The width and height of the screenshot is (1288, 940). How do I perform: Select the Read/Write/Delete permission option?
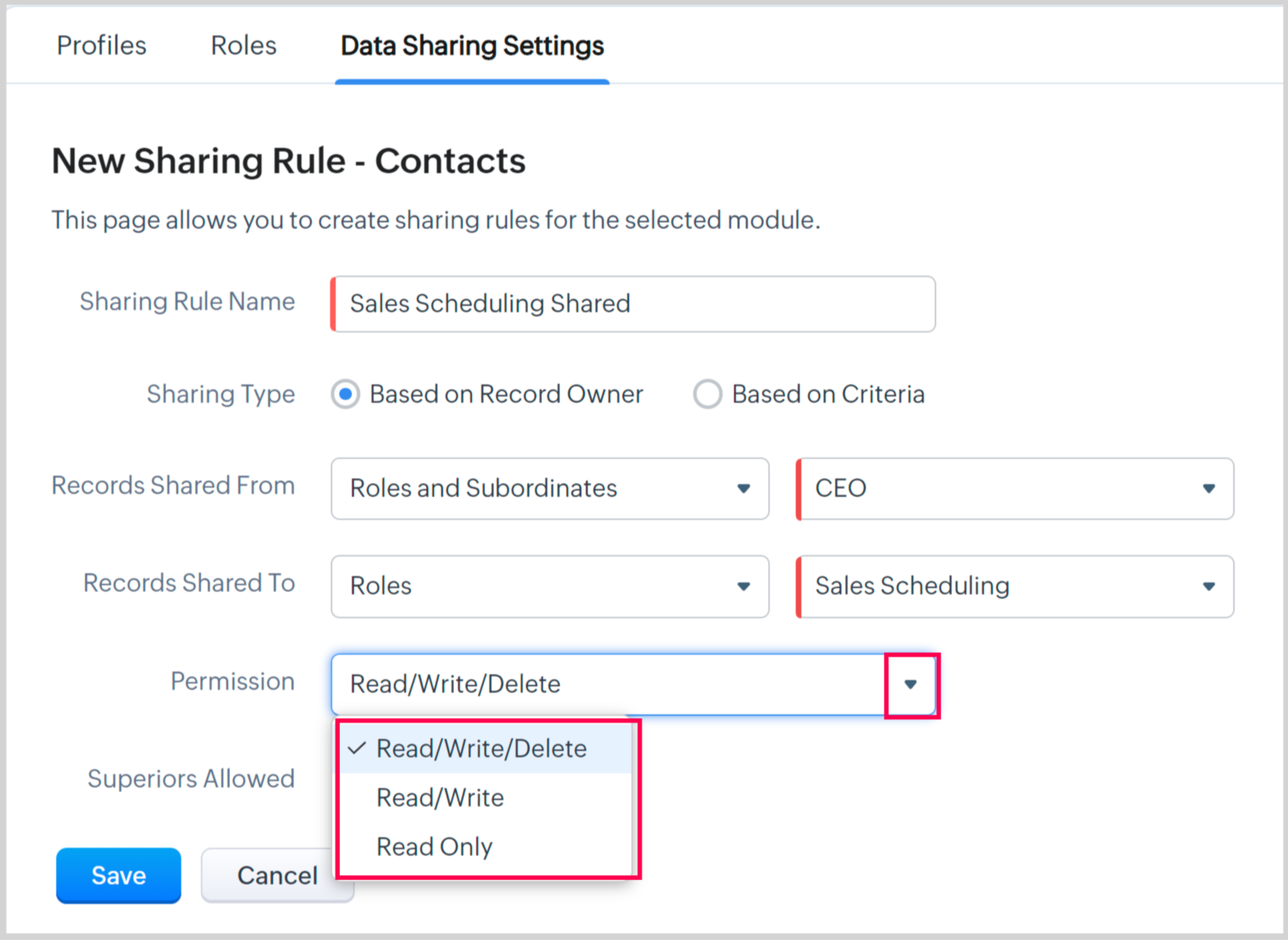tap(481, 749)
